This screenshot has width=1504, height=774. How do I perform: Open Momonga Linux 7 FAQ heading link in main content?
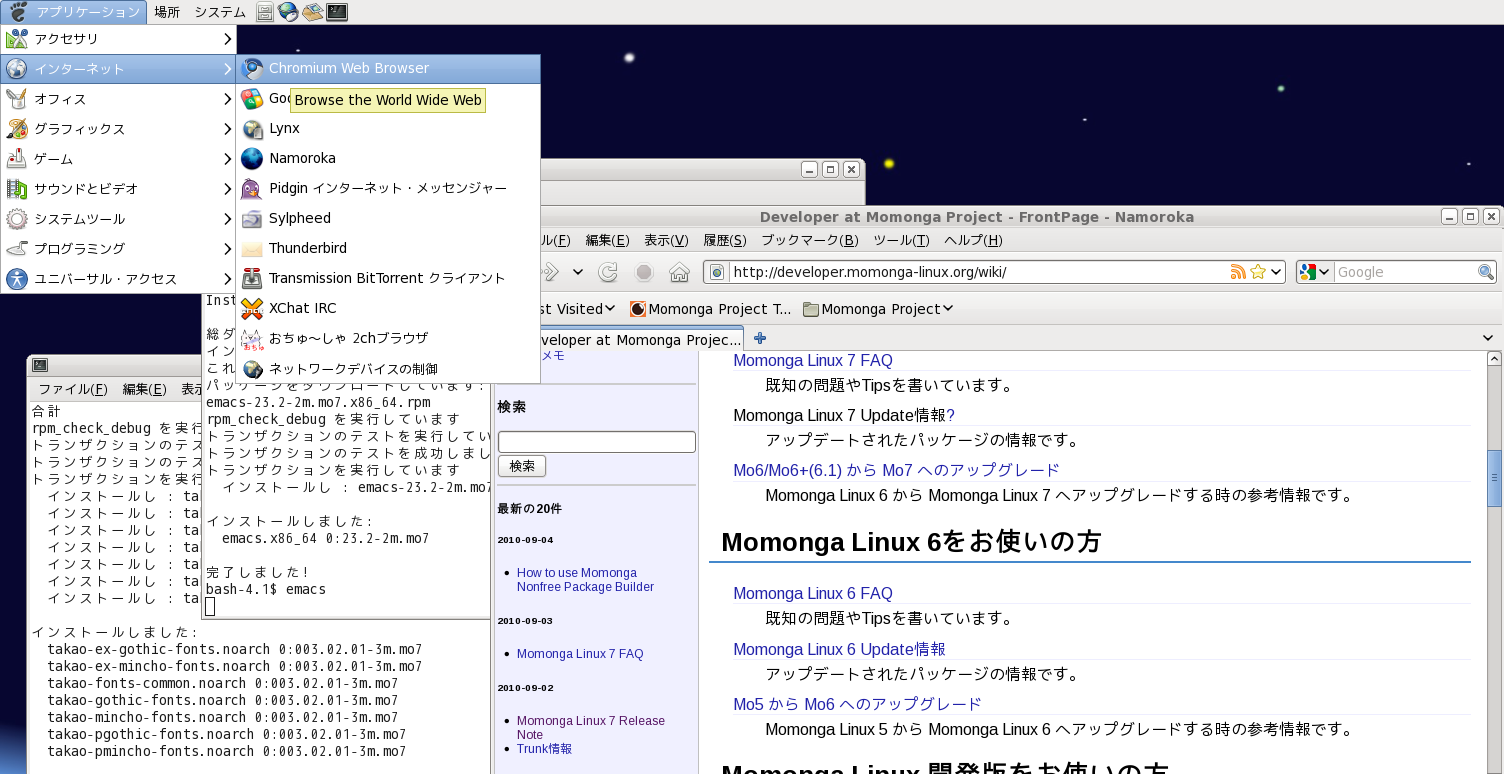tap(812, 360)
